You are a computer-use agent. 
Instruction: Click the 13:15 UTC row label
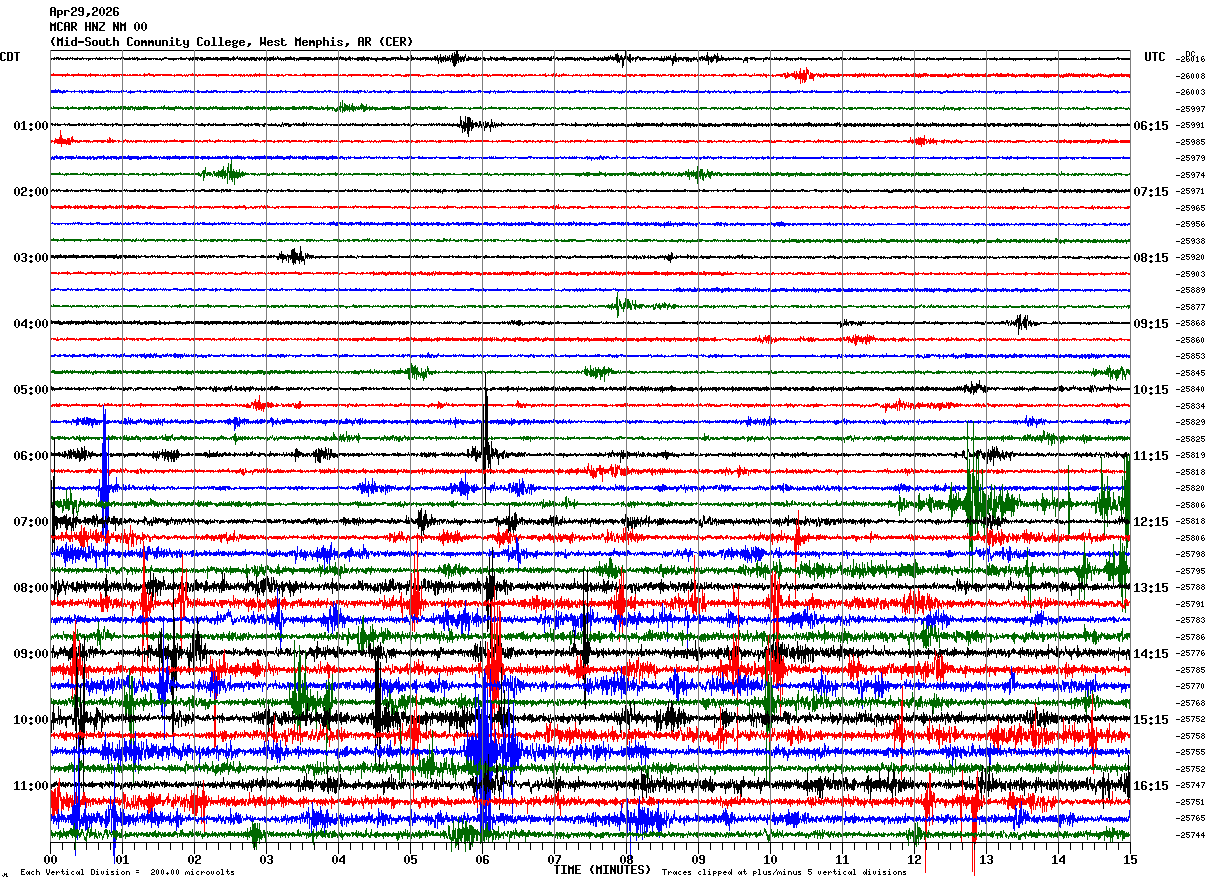point(1151,587)
